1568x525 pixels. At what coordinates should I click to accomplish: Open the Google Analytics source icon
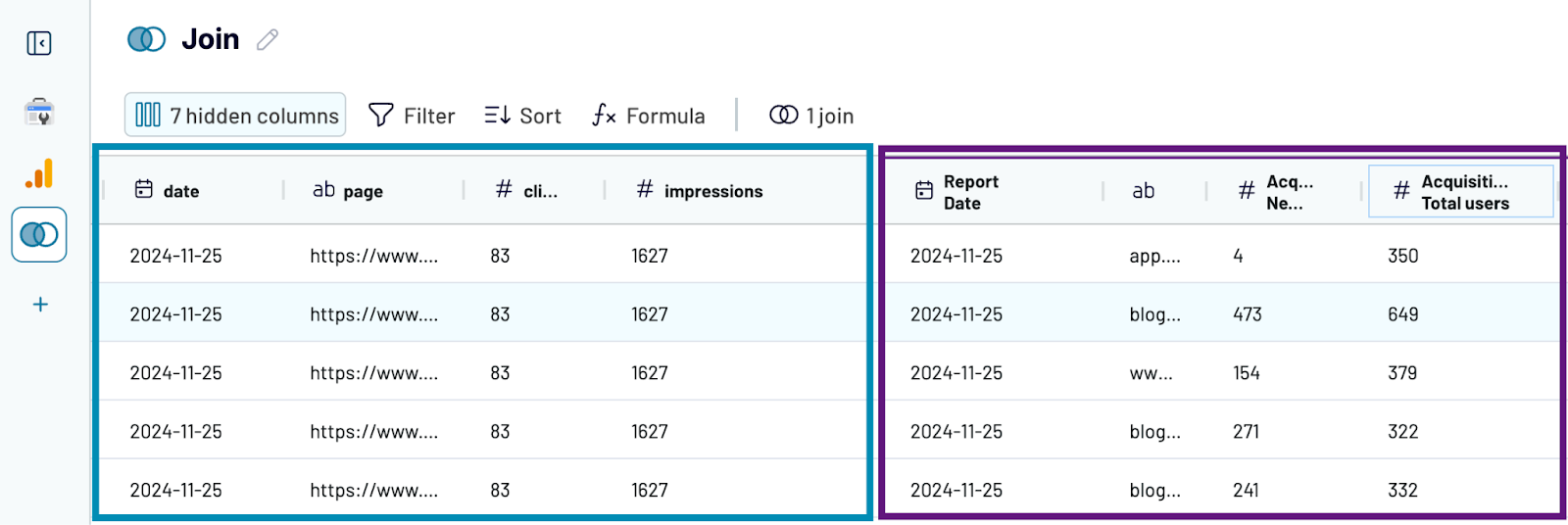point(39,174)
